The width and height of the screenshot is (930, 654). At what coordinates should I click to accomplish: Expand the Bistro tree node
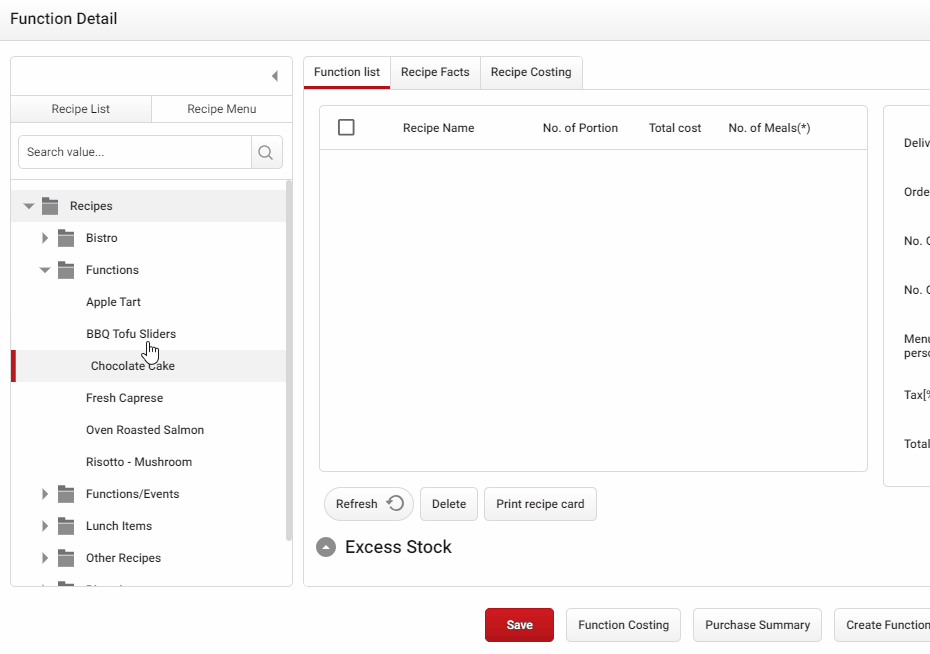(x=45, y=238)
